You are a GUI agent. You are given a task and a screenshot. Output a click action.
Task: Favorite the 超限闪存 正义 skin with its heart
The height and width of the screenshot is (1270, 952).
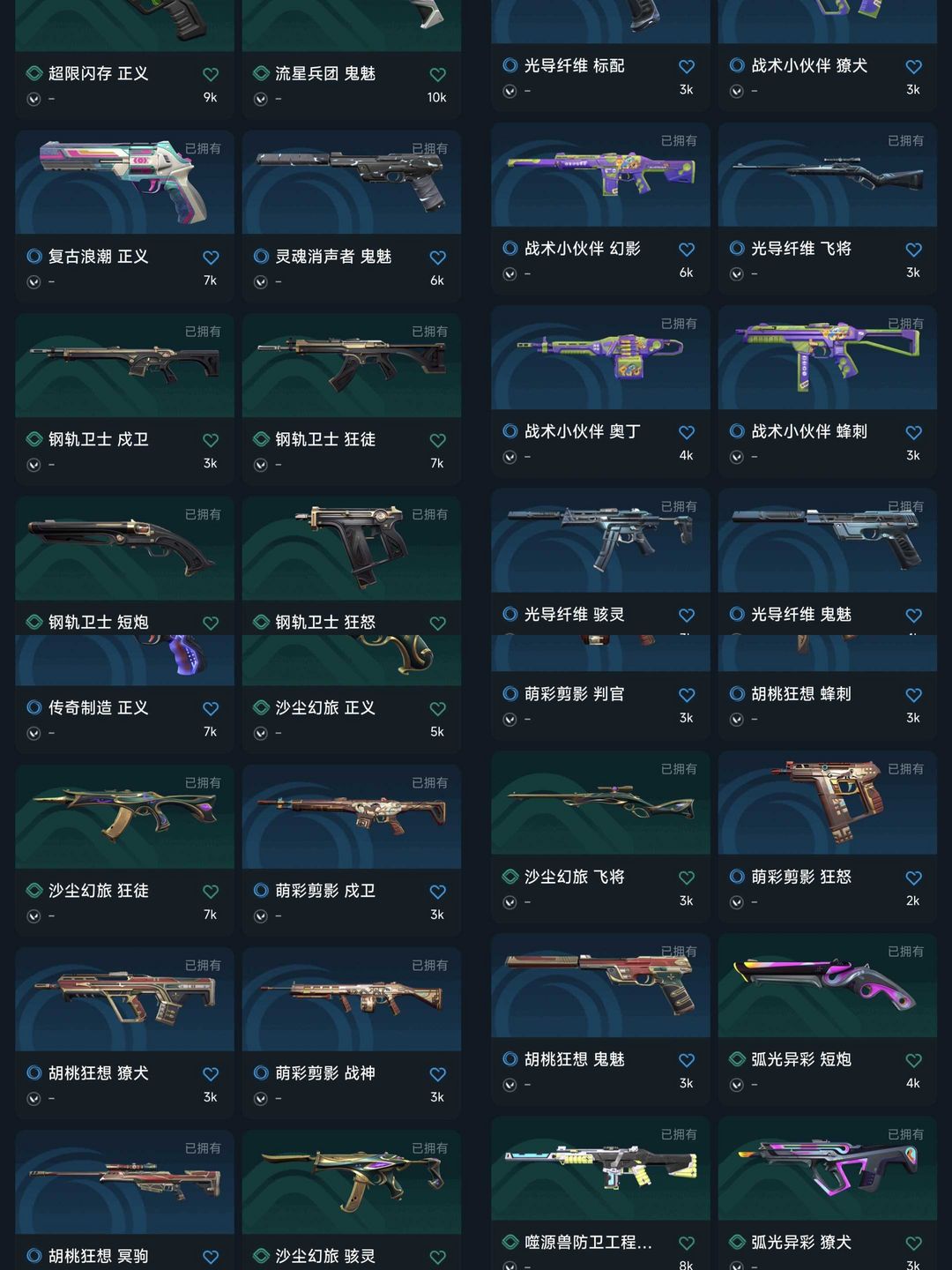211,74
